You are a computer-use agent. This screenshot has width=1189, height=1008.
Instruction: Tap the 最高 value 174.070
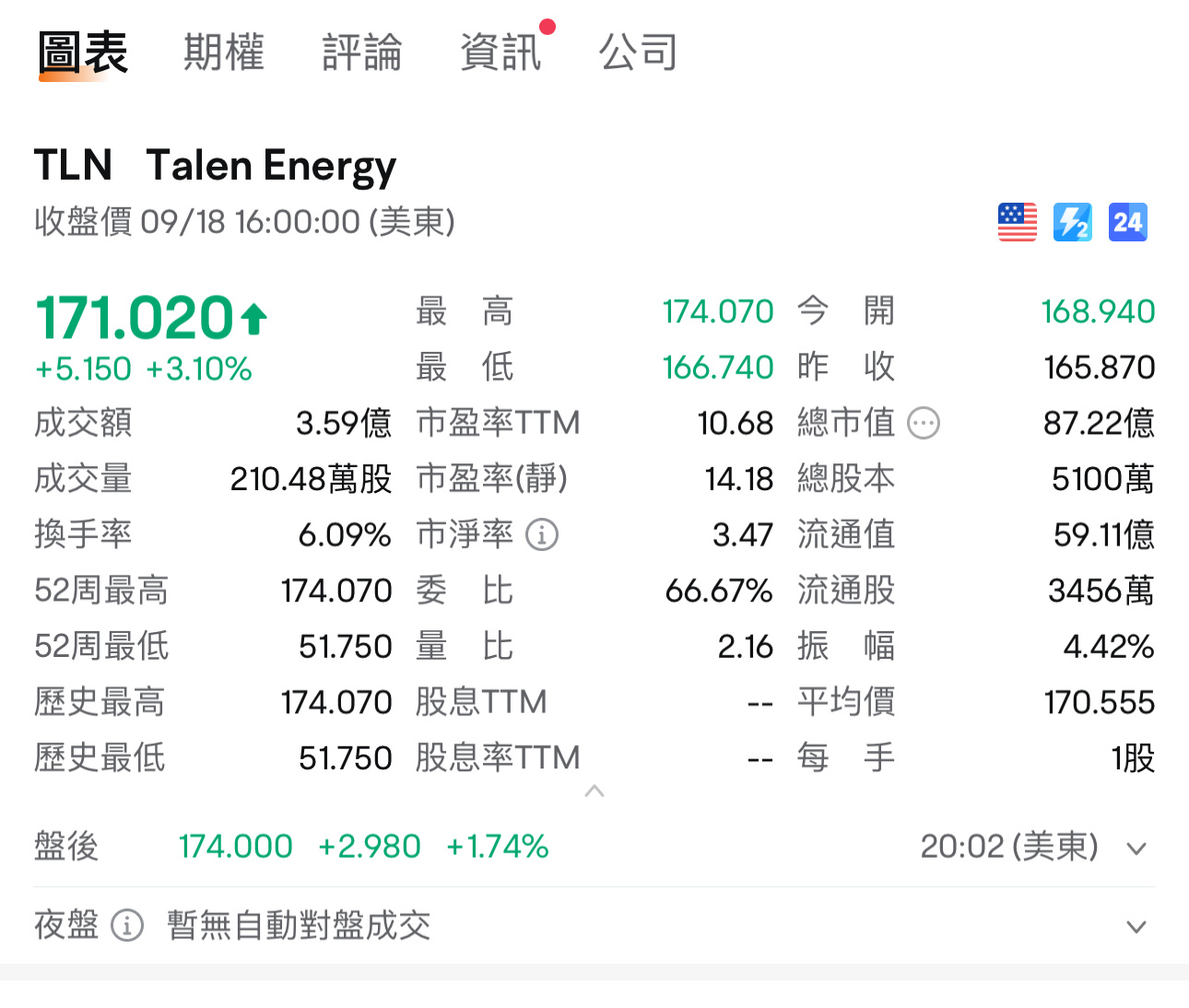click(x=718, y=311)
